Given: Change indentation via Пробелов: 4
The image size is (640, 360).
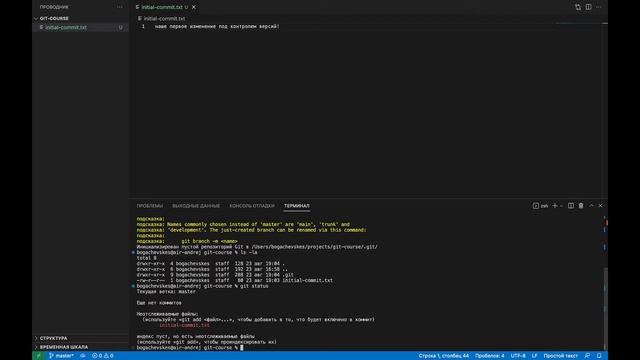Looking at the screenshot, I should click(489, 356).
